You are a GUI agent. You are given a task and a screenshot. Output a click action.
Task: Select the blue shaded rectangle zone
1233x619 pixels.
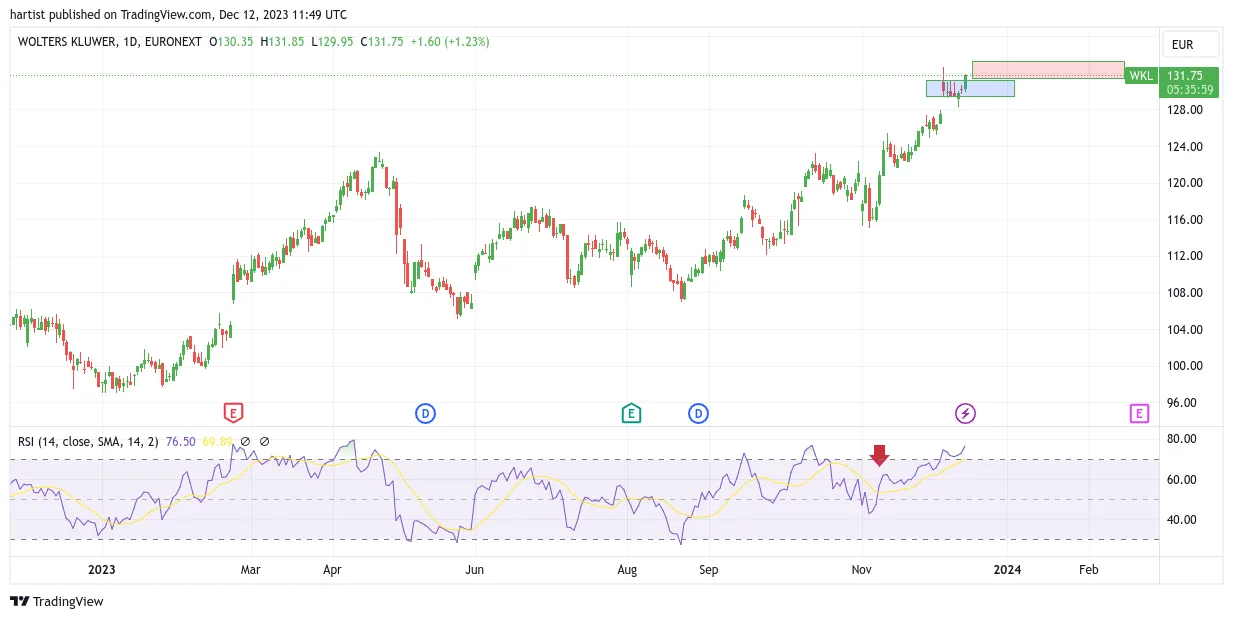(x=970, y=88)
